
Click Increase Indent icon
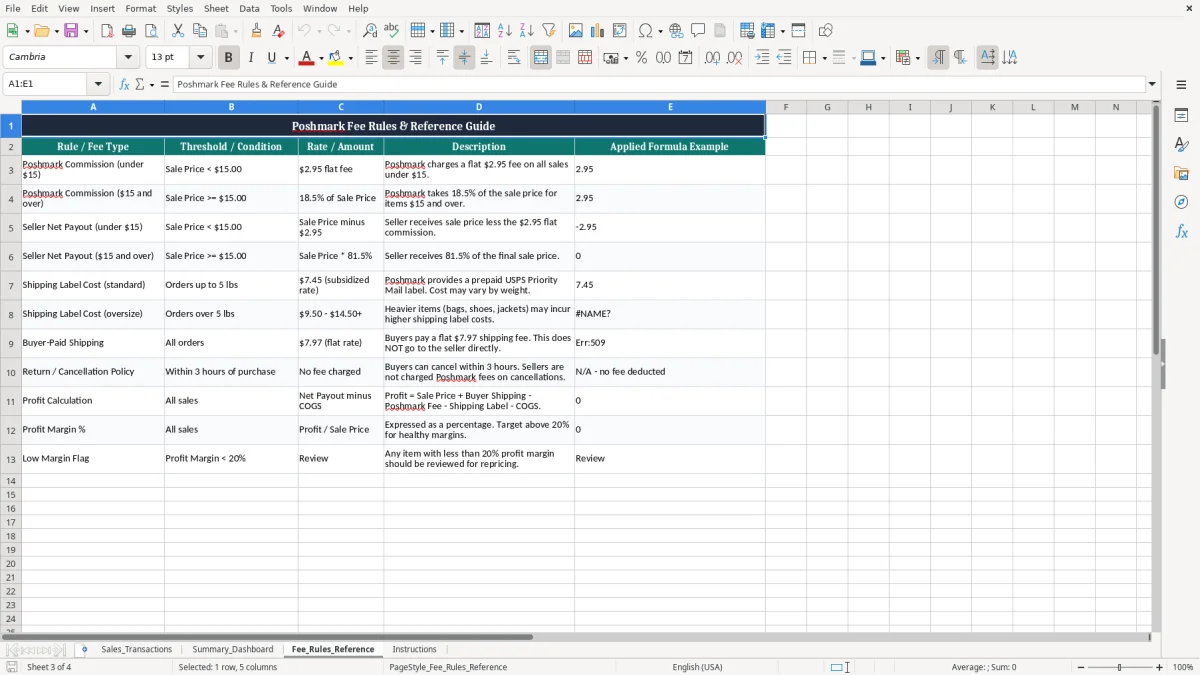pyautogui.click(x=762, y=58)
